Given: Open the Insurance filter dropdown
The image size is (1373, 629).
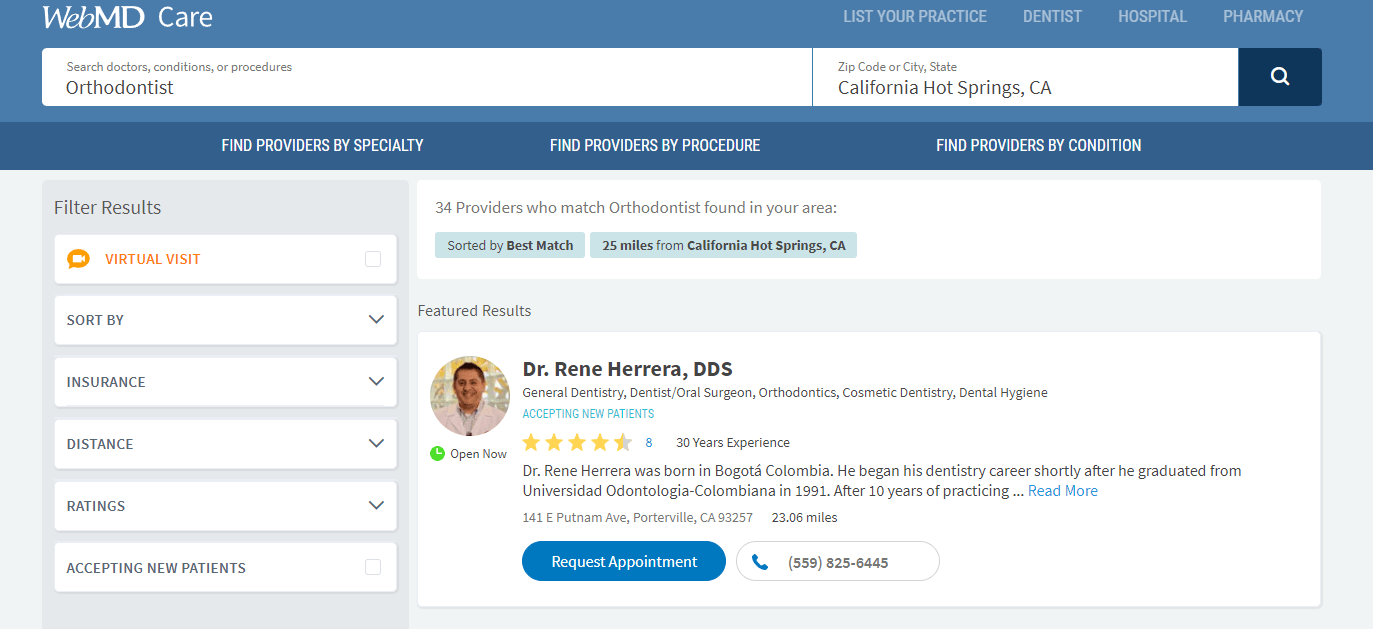Looking at the screenshot, I should coord(377,381).
